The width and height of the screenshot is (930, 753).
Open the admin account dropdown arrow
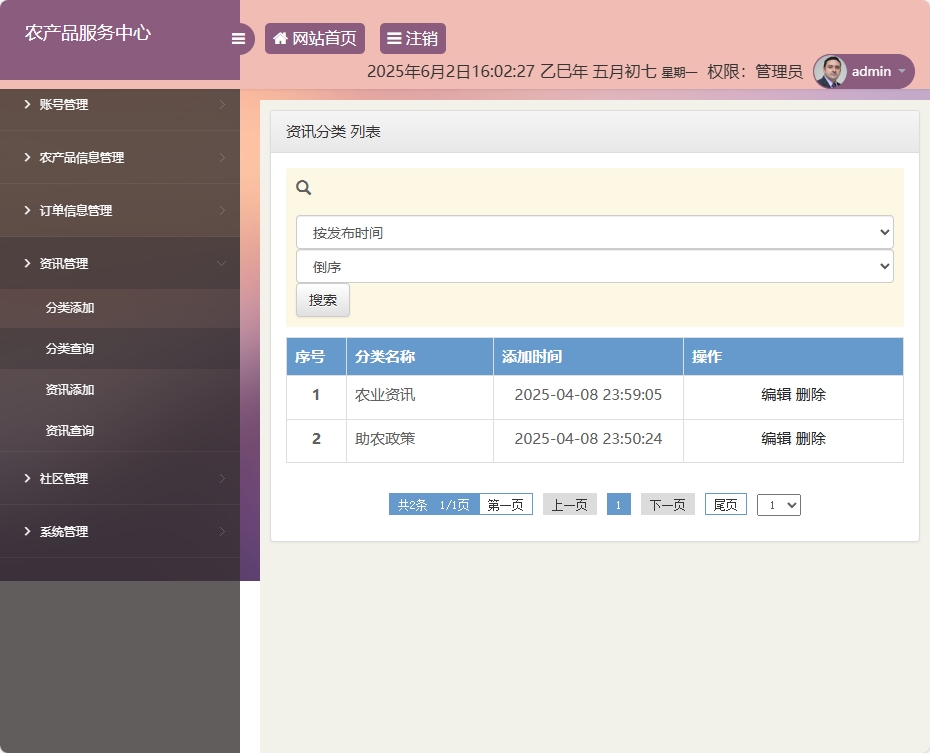pyautogui.click(x=903, y=72)
